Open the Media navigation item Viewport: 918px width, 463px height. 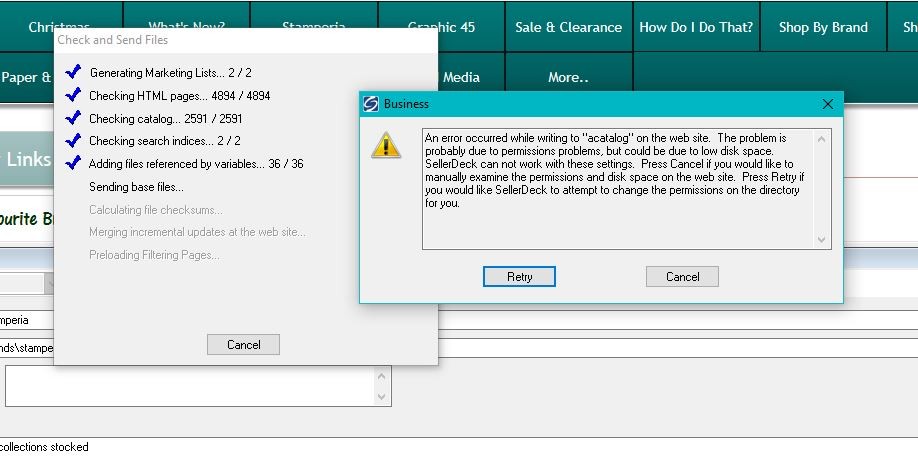pos(461,77)
